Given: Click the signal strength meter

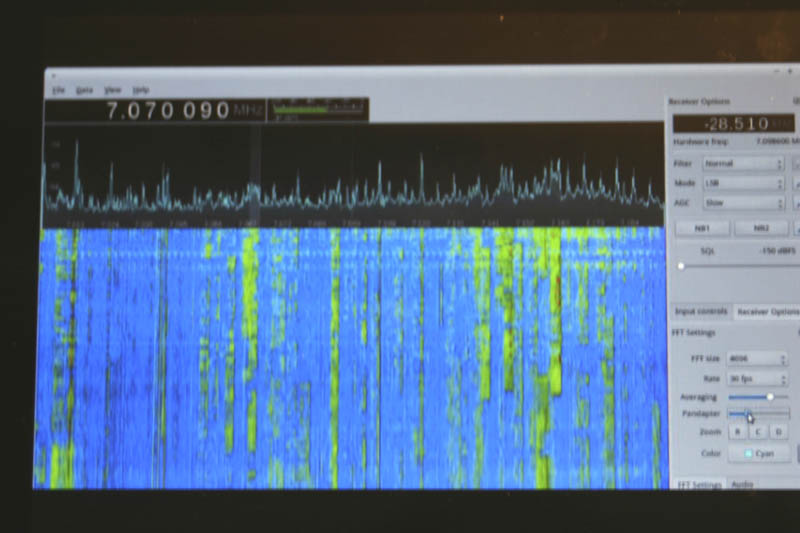Looking at the screenshot, I should [x=318, y=110].
